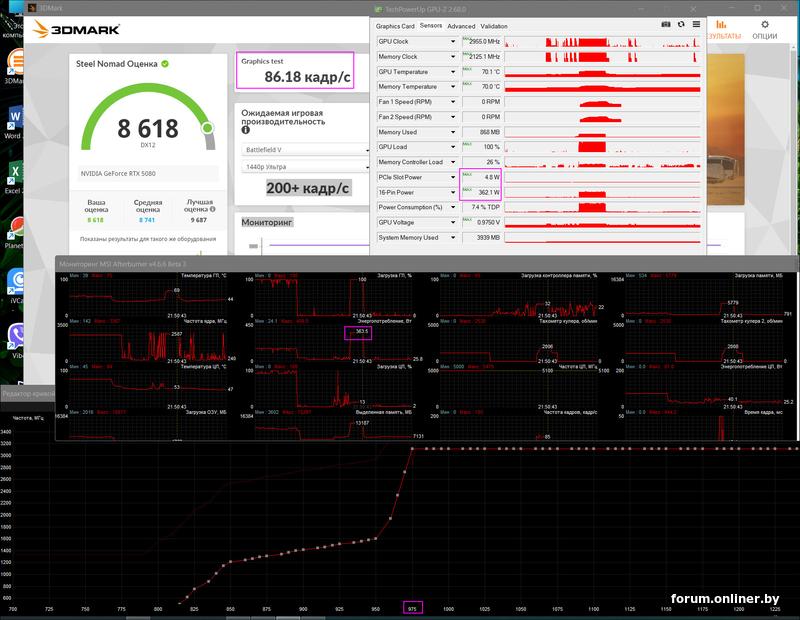The width and height of the screenshot is (800, 620).
Task: Click the curve point at 975 mV
Action: 412,450
